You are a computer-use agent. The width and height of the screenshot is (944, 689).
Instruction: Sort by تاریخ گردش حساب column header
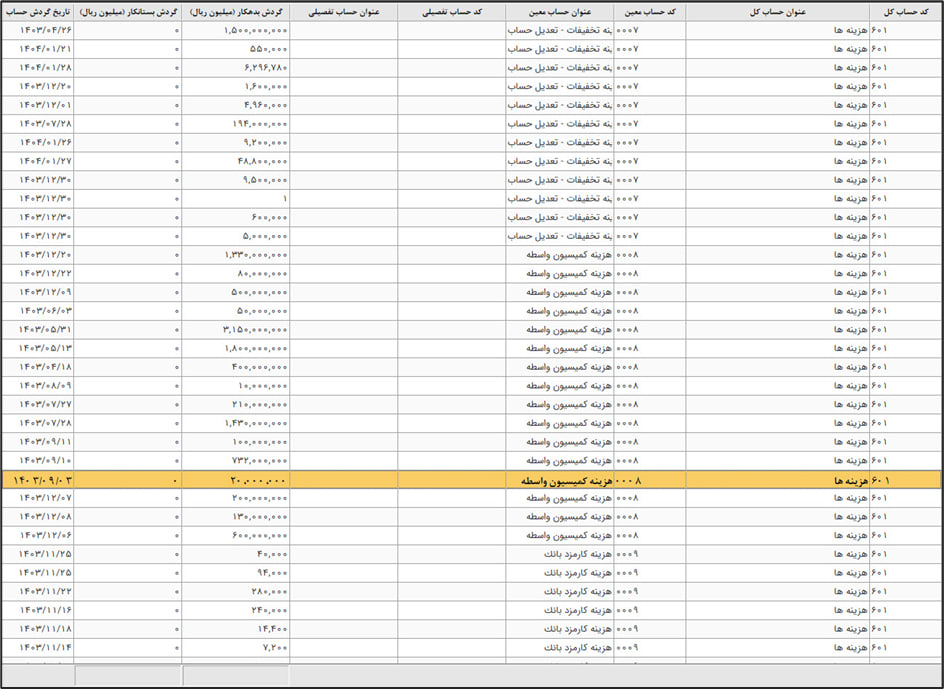point(38,12)
